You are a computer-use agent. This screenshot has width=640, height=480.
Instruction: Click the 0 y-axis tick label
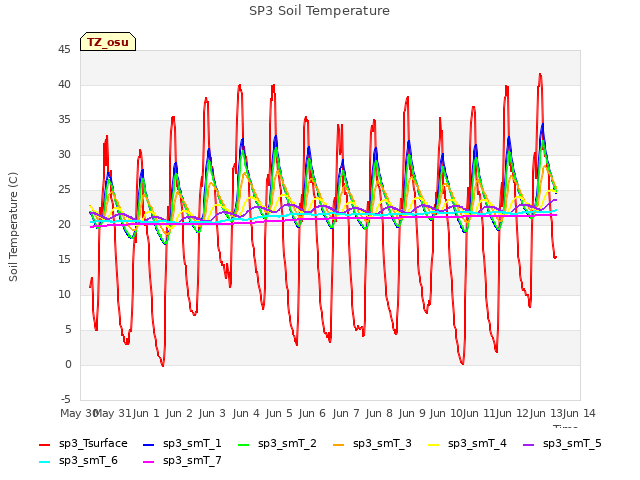click(68, 365)
